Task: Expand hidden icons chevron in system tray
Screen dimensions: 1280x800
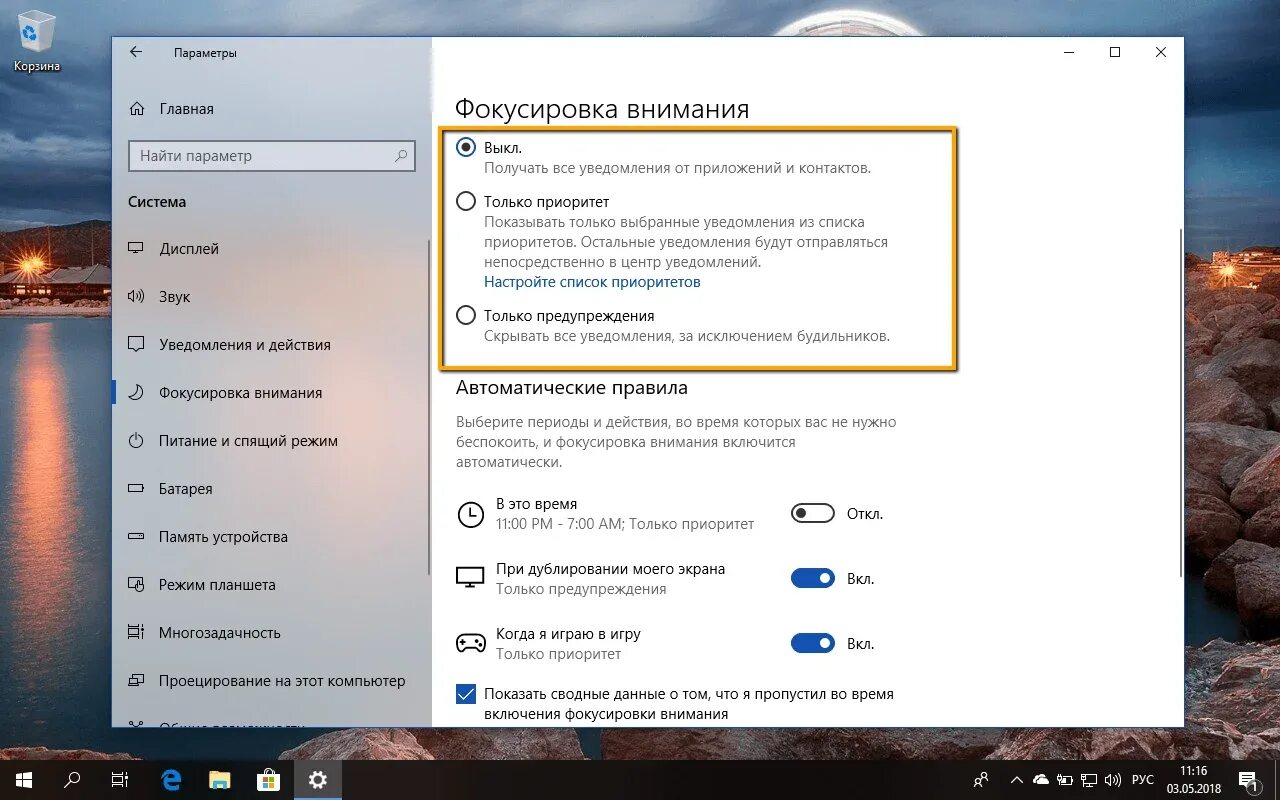Action: (1016, 779)
